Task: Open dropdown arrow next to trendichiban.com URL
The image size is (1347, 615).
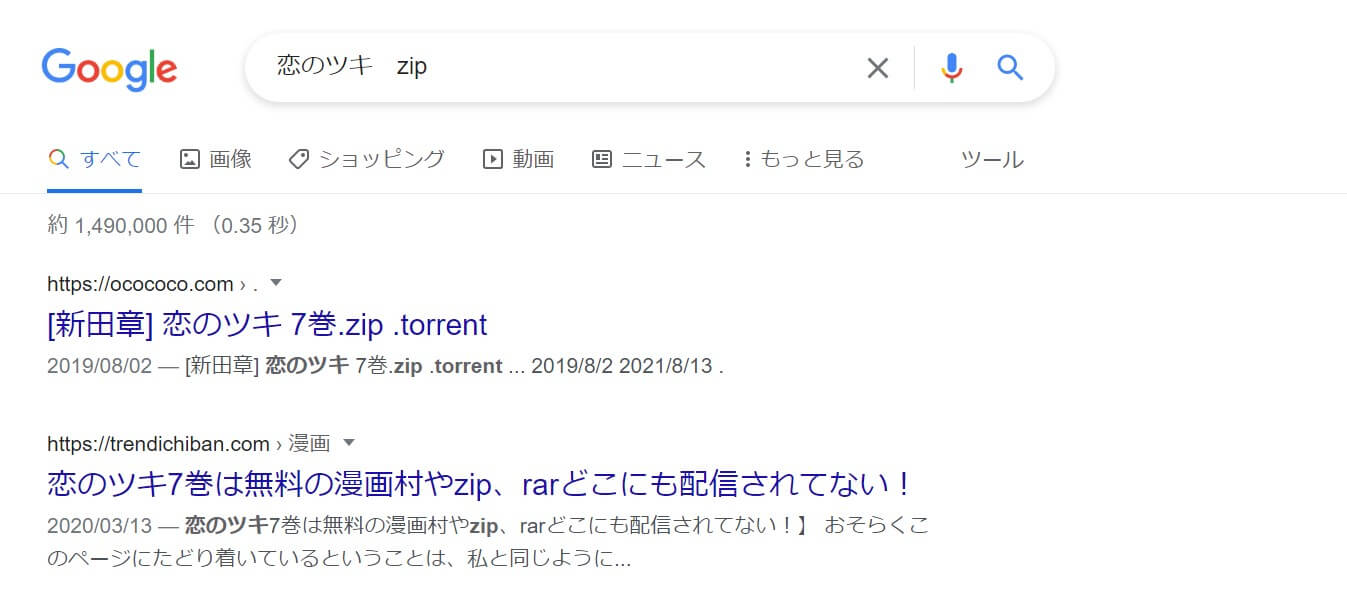Action: click(349, 443)
